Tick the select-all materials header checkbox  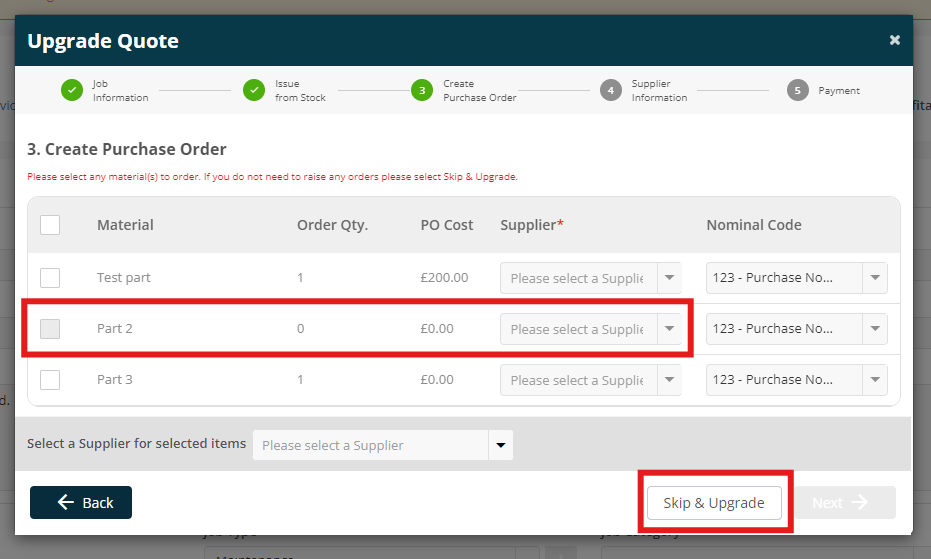pyautogui.click(x=50, y=225)
